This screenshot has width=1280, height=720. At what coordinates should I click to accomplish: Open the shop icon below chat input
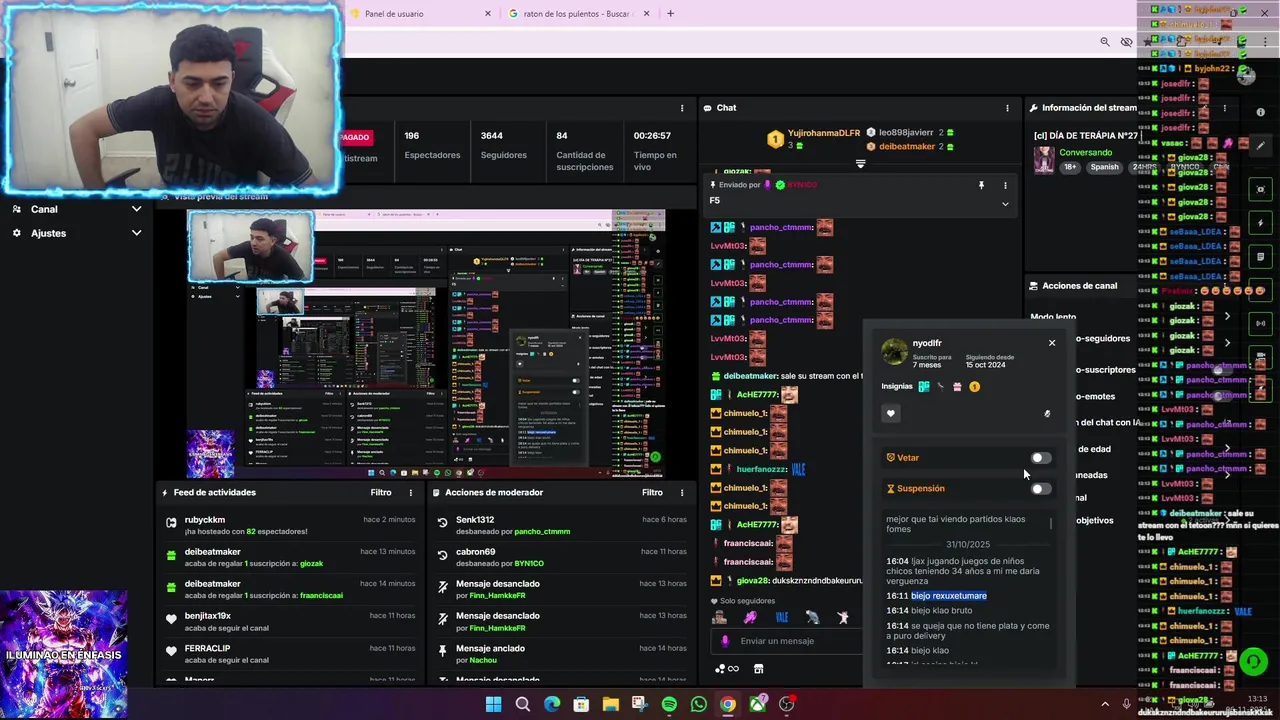(758, 669)
